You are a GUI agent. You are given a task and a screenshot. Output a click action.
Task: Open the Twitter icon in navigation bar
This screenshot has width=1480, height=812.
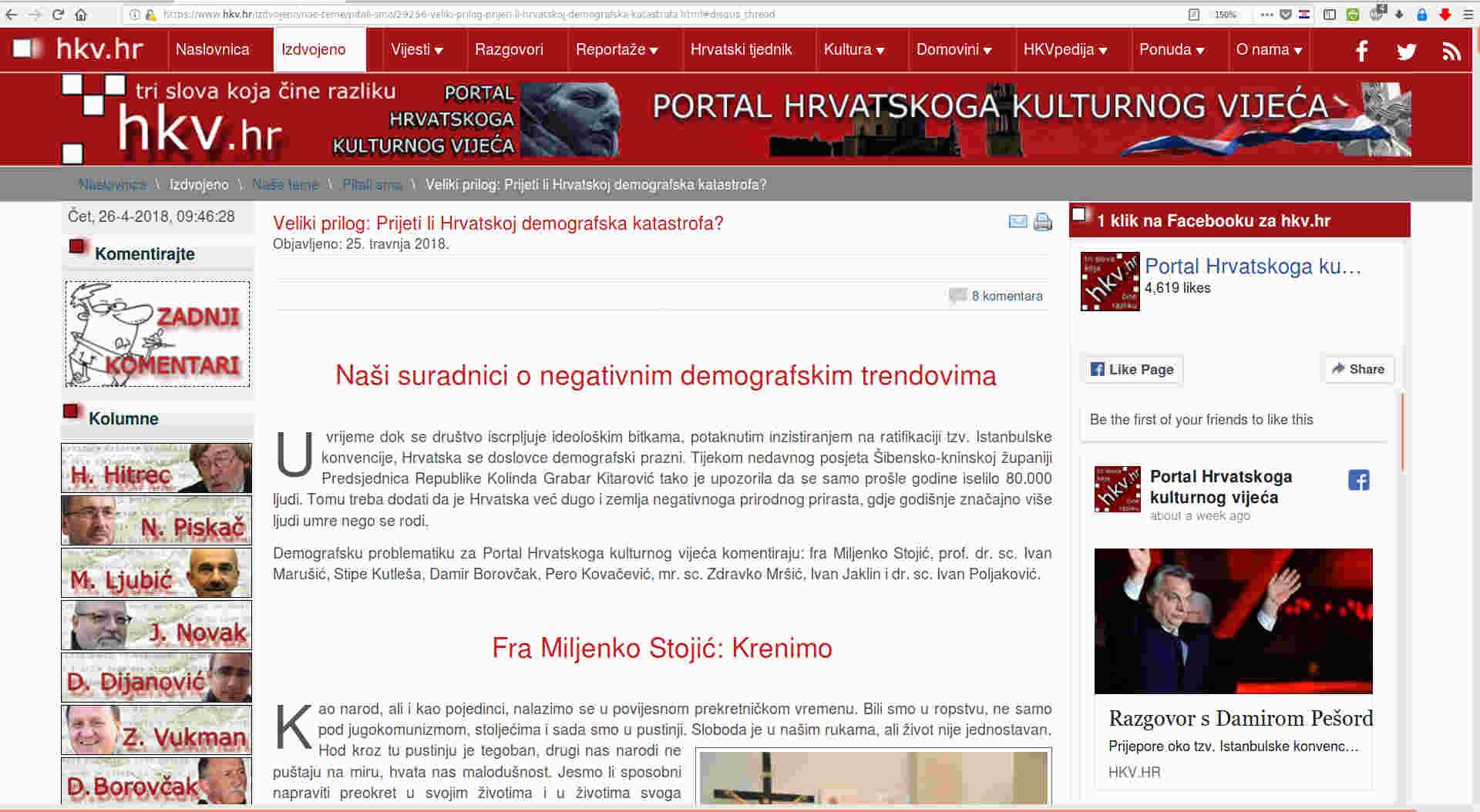tap(1406, 51)
